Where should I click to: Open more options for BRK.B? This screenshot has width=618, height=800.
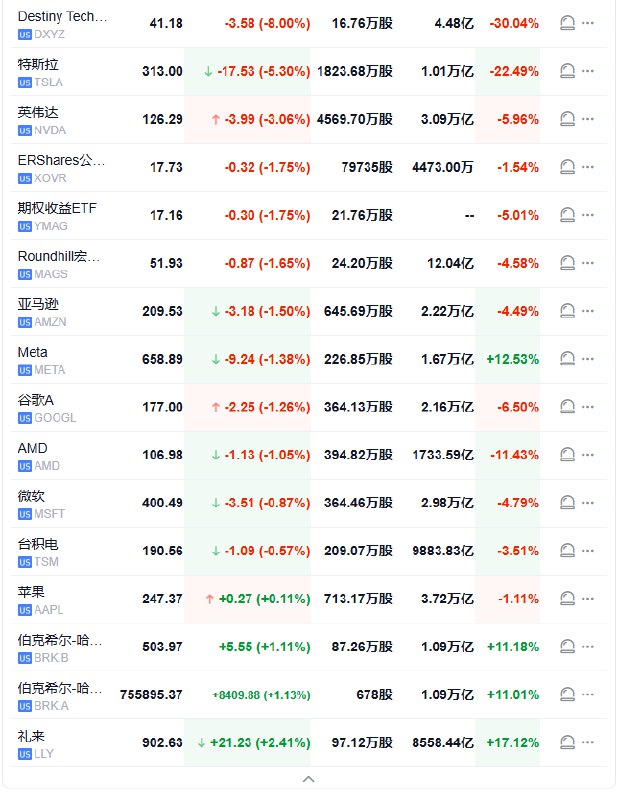pyautogui.click(x=588, y=646)
